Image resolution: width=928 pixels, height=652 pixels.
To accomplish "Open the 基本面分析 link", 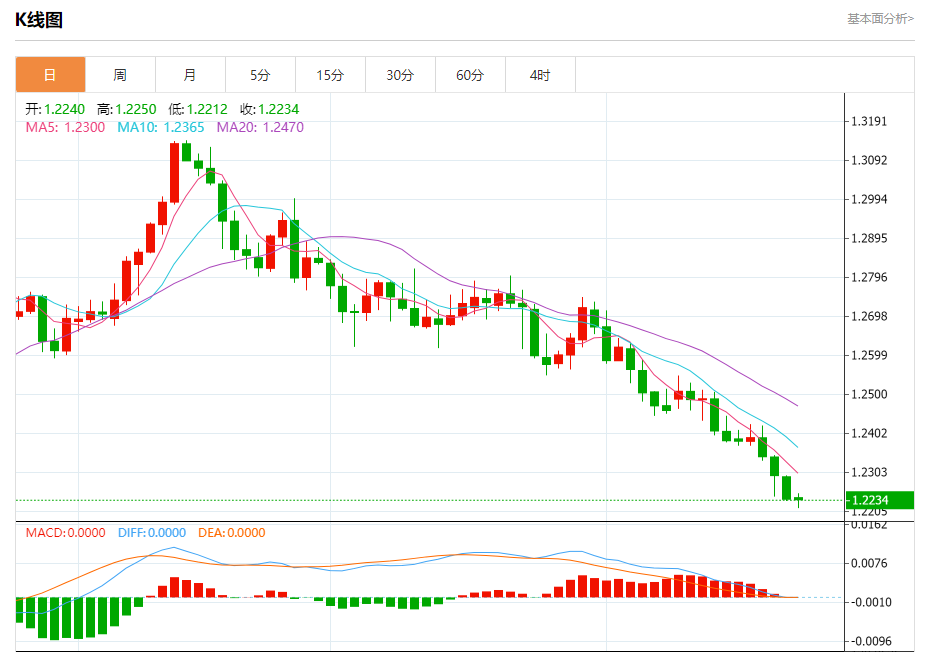I will (x=880, y=19).
